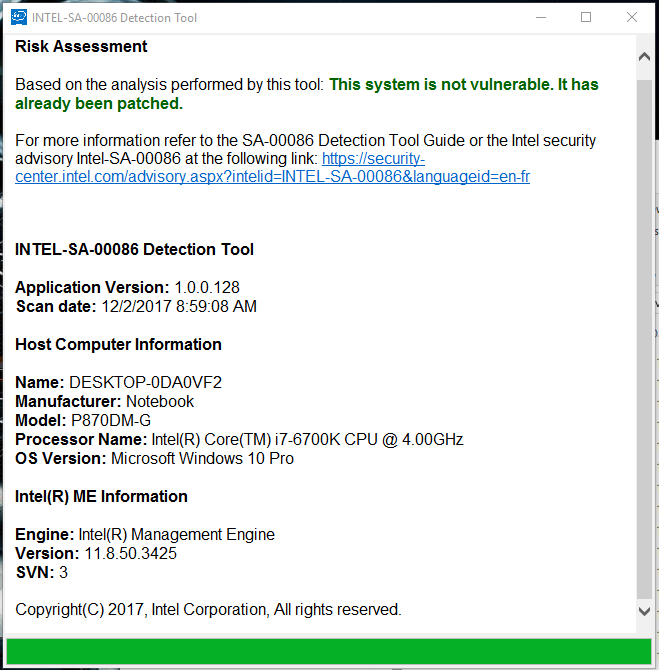Select the Manufacturer value Notebook
The image size is (659, 670).
pos(160,402)
